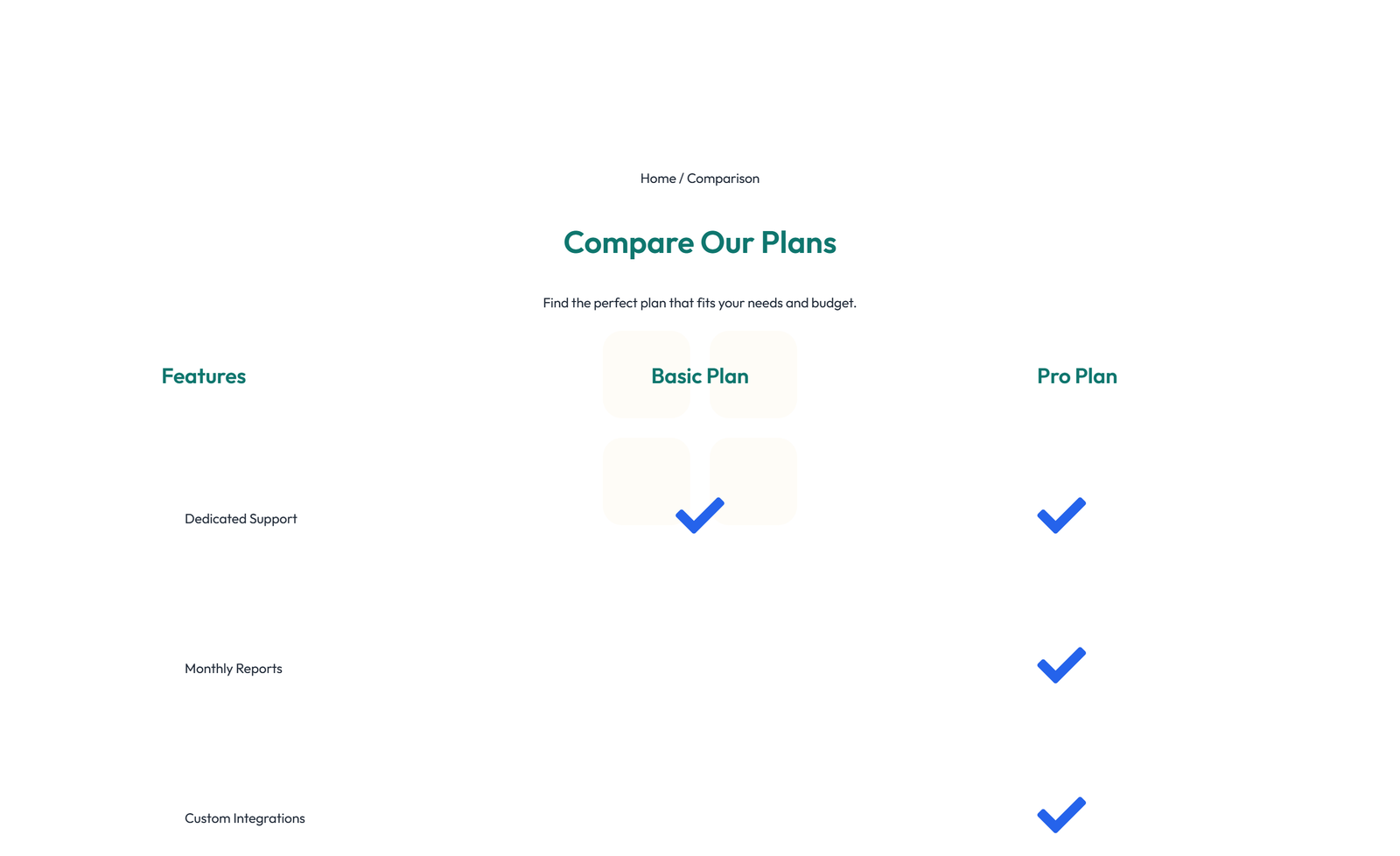Viewport: 1400px width, 856px height.
Task: Click the Pro Plan checkmark for Monthly Reports
Action: coord(1060,666)
